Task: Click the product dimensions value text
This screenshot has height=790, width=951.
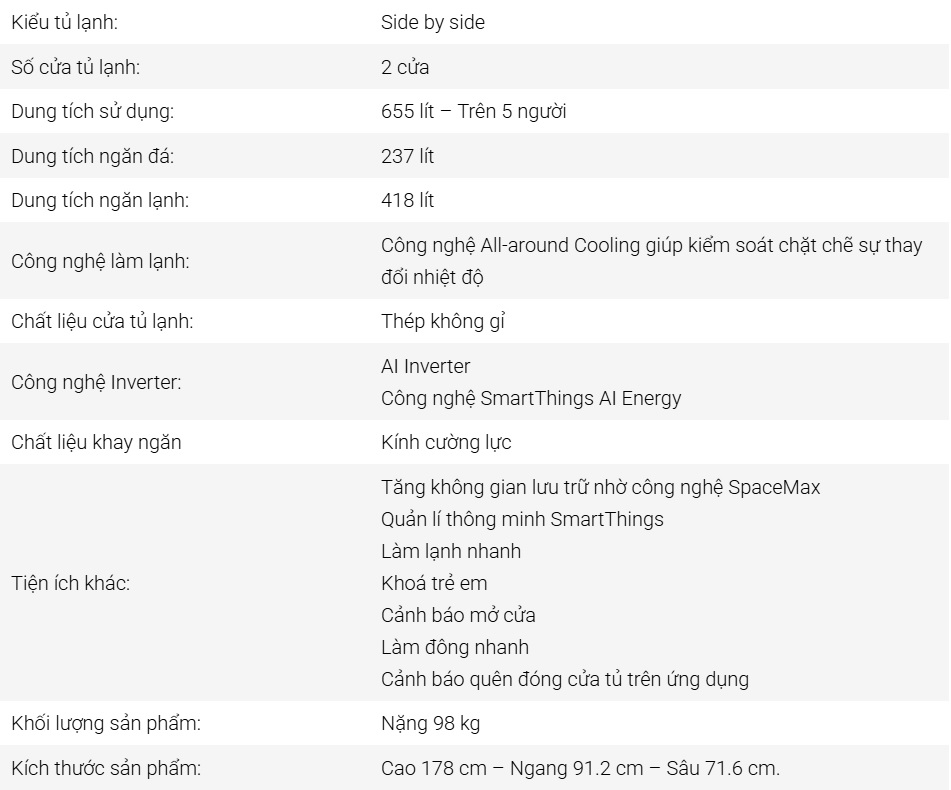Action: tap(580, 769)
